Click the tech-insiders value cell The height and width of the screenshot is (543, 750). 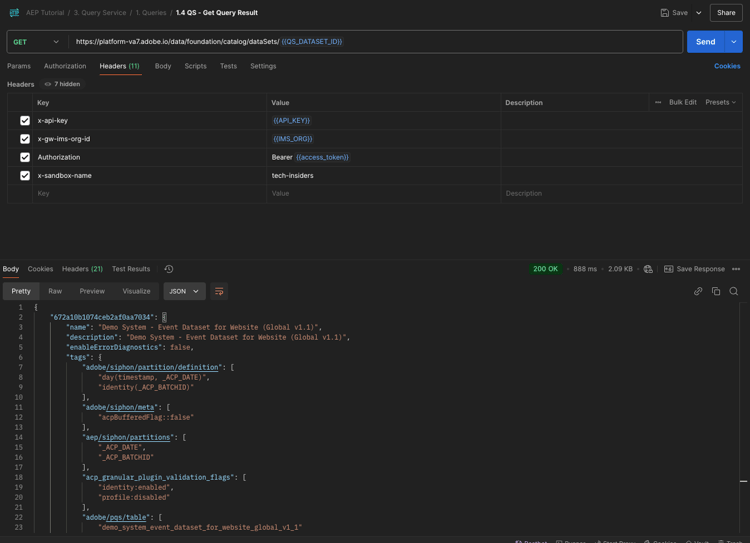click(384, 176)
